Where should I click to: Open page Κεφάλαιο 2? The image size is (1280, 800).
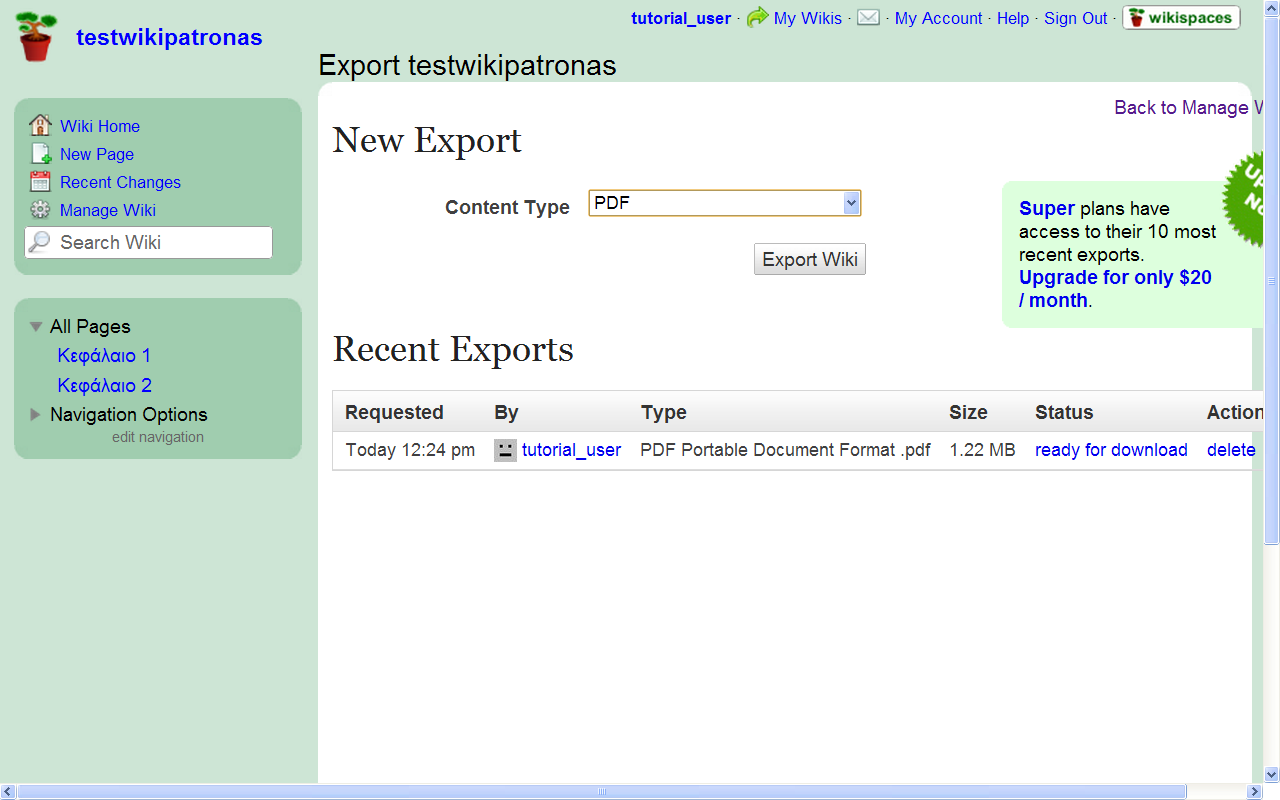(x=104, y=385)
